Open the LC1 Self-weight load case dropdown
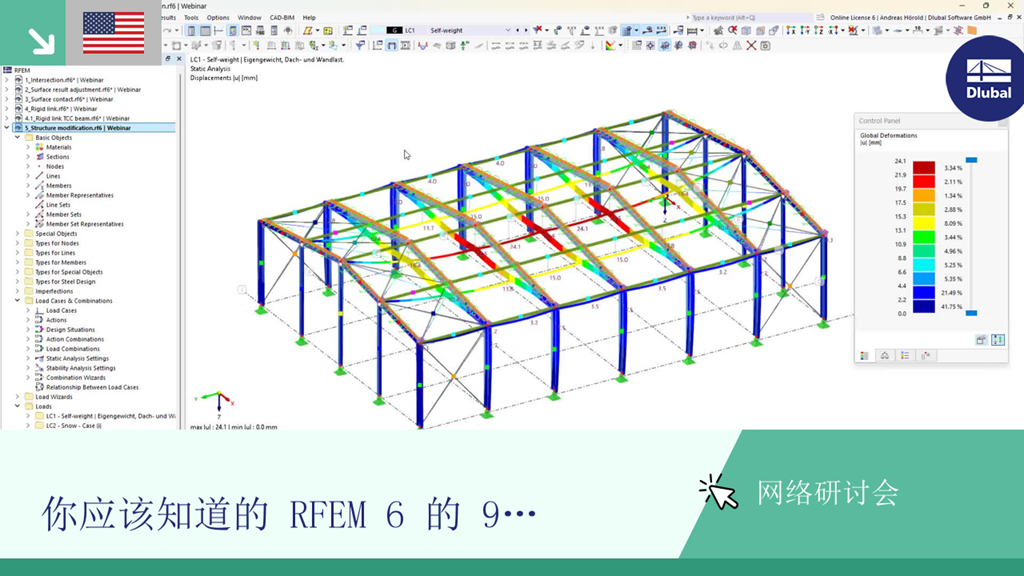 pyautogui.click(x=507, y=30)
